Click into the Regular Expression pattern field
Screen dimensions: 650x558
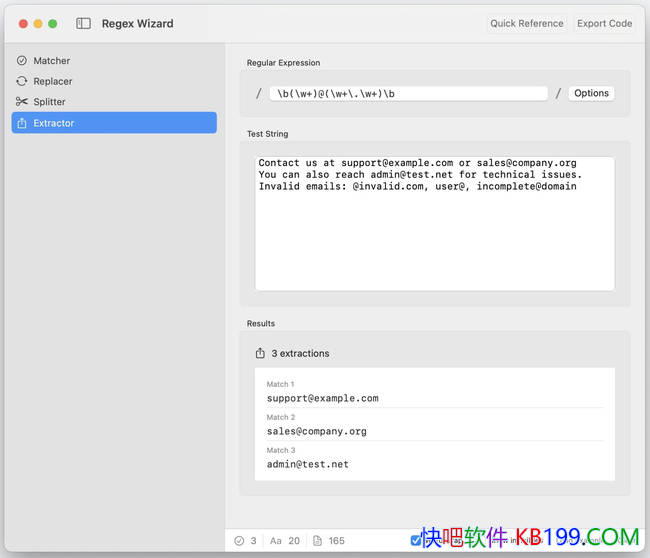pos(410,93)
